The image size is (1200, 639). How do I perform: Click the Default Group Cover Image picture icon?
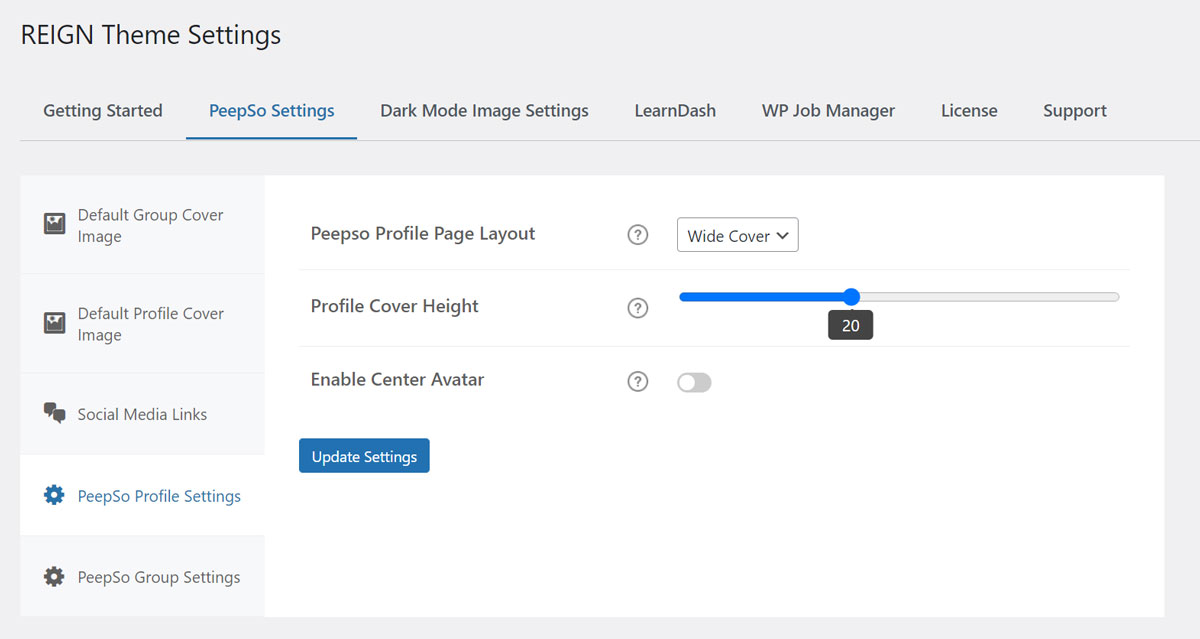click(54, 224)
